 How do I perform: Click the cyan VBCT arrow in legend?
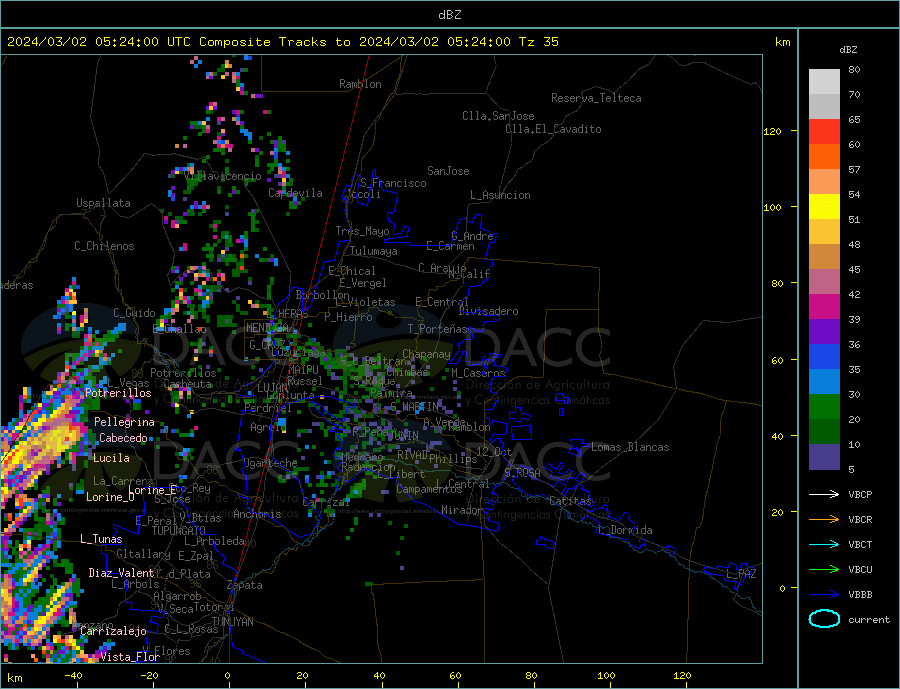[x=824, y=544]
